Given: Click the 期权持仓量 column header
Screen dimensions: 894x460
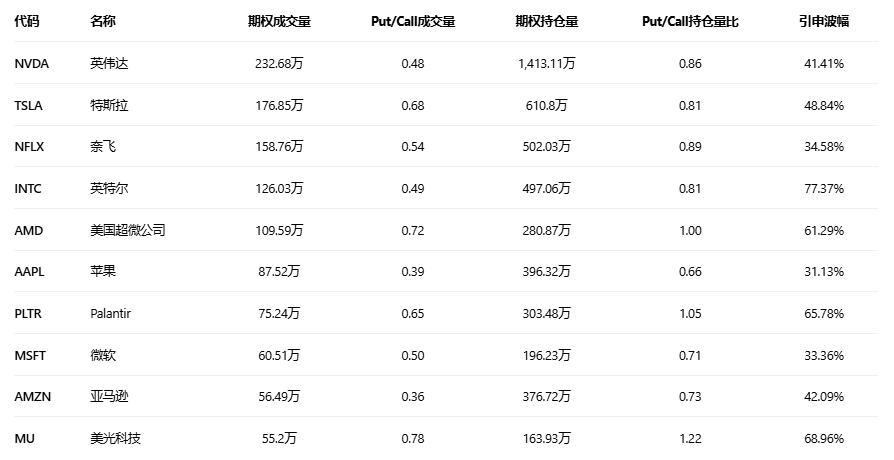Looking at the screenshot, I should tap(546, 21).
